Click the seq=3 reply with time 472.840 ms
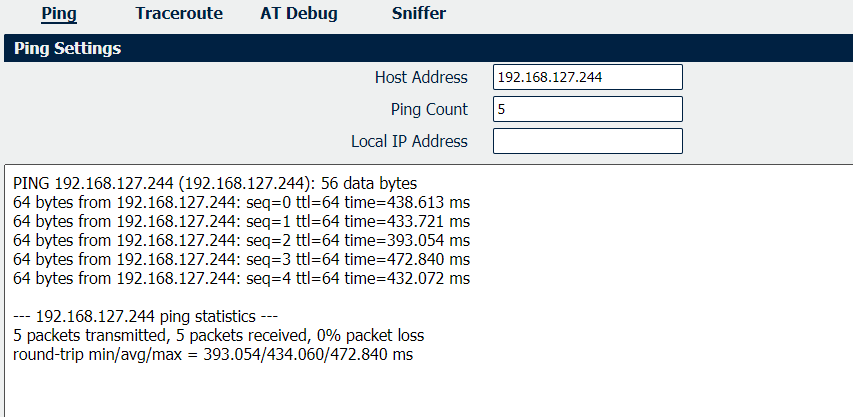The height and width of the screenshot is (417, 853). (242, 260)
